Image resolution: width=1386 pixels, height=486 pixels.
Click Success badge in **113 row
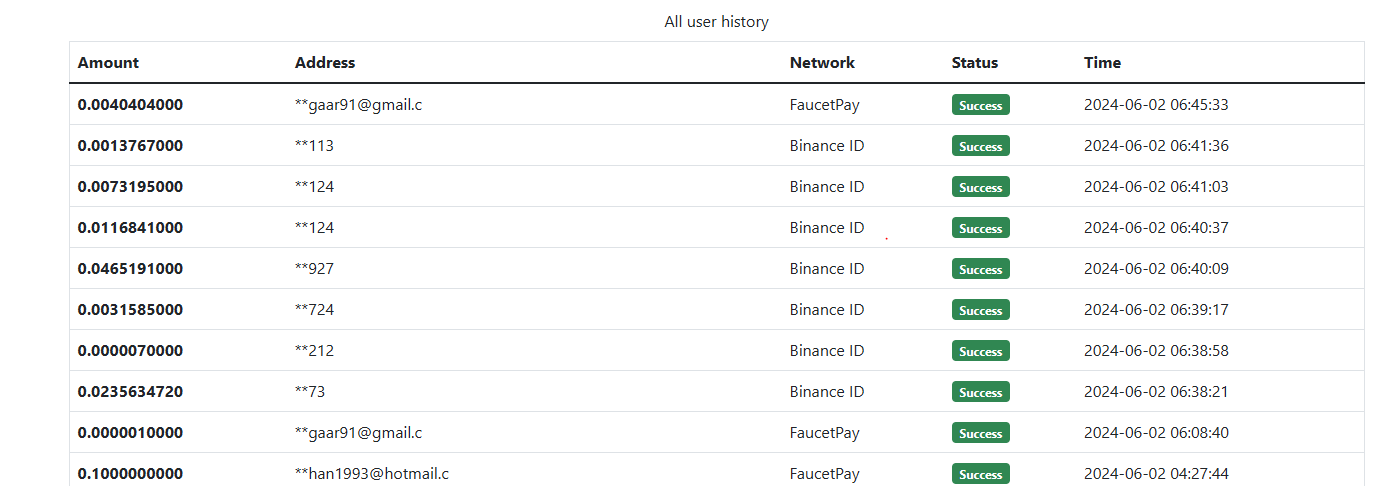tap(981, 146)
